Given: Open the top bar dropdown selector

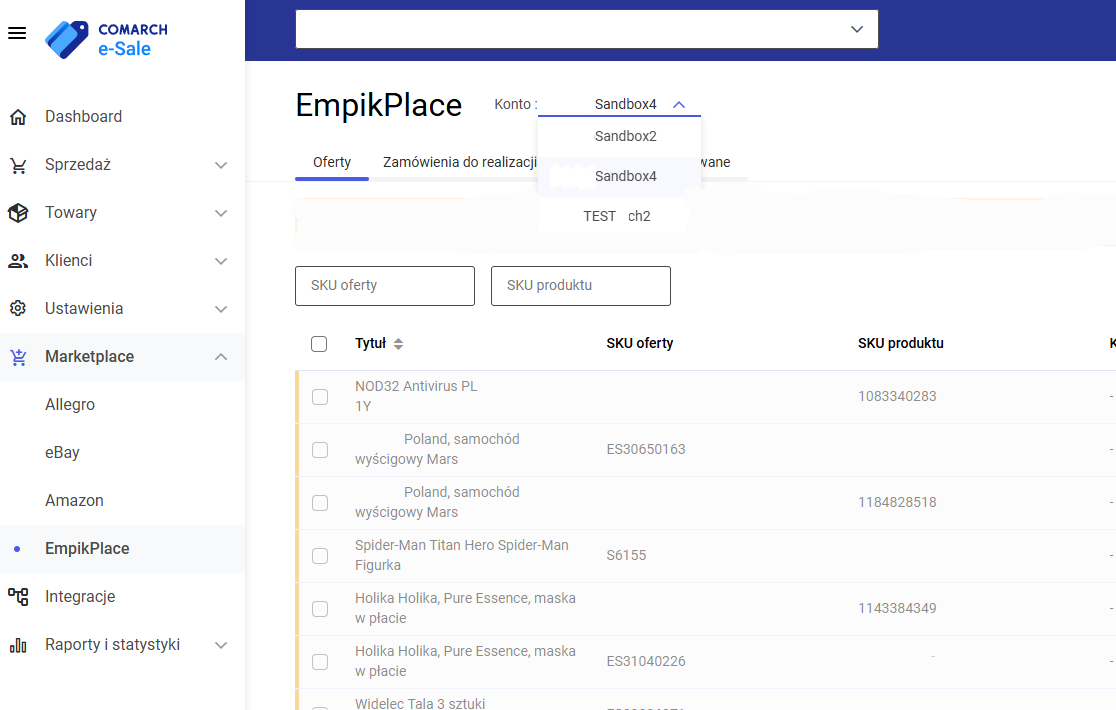Looking at the screenshot, I should click(586, 29).
